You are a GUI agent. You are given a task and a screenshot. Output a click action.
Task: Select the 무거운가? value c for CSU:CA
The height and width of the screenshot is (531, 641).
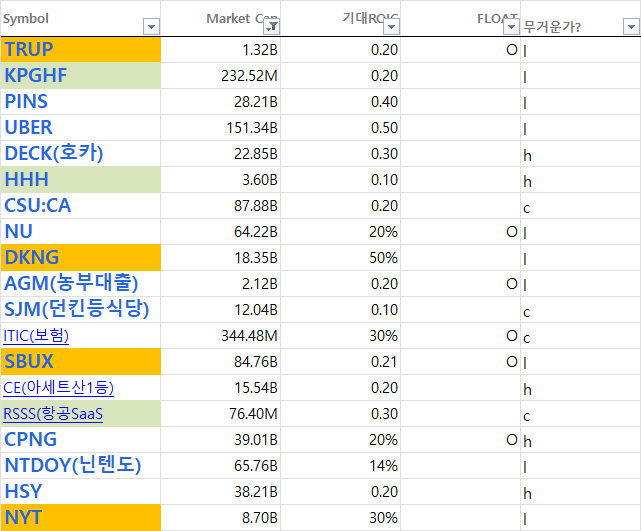(x=580, y=206)
